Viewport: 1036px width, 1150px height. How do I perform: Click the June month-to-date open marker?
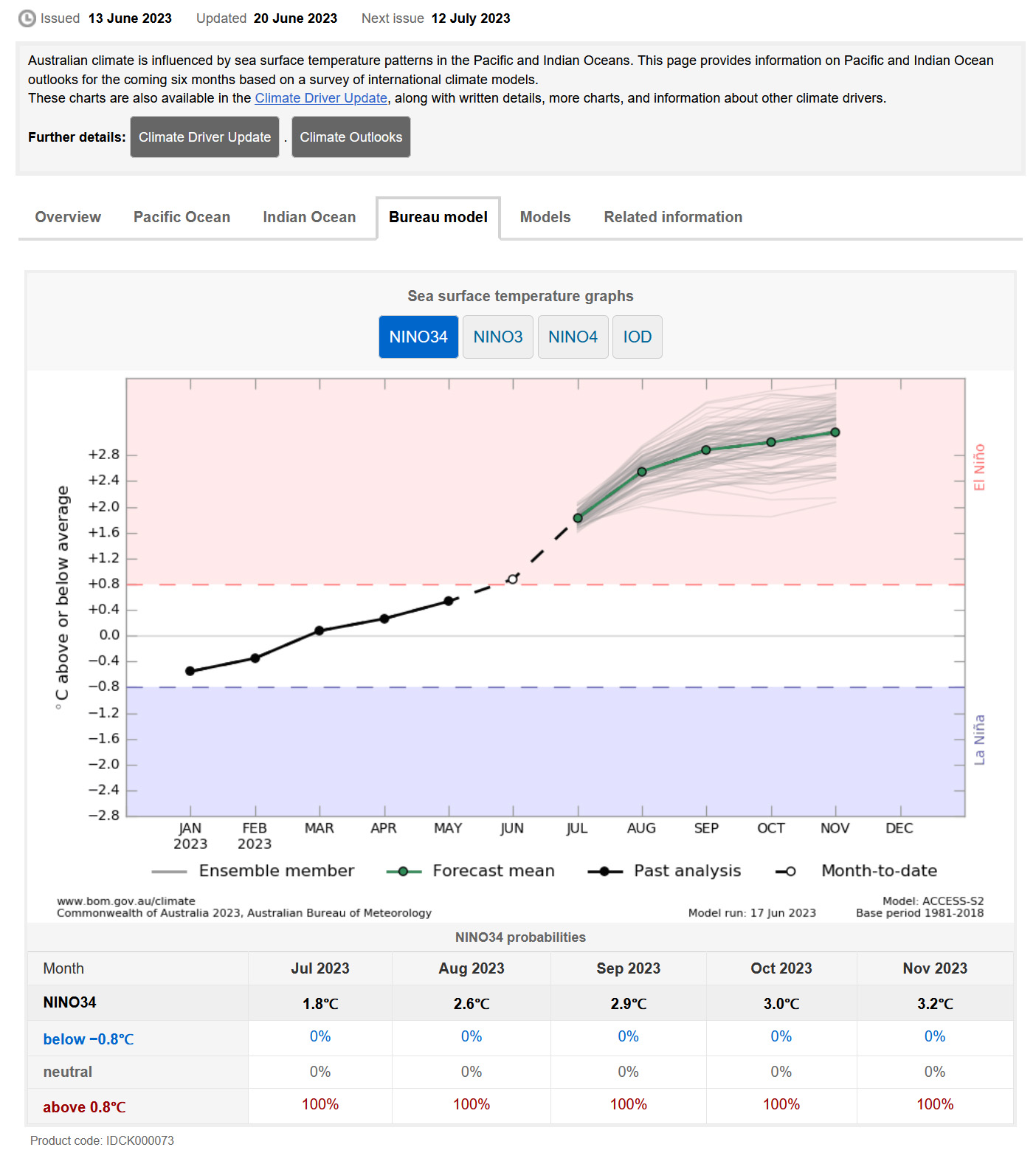(512, 579)
